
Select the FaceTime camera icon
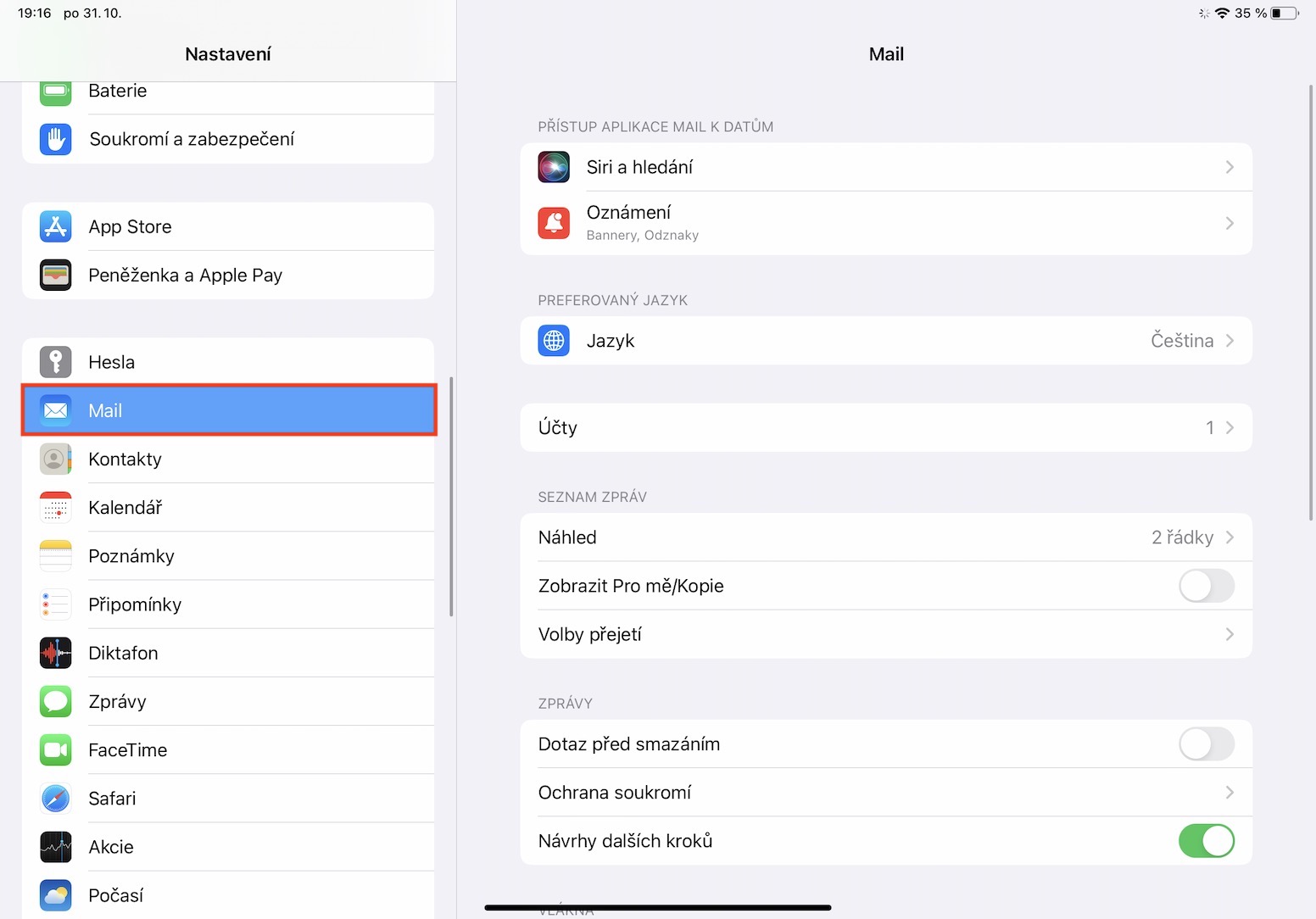click(x=56, y=750)
